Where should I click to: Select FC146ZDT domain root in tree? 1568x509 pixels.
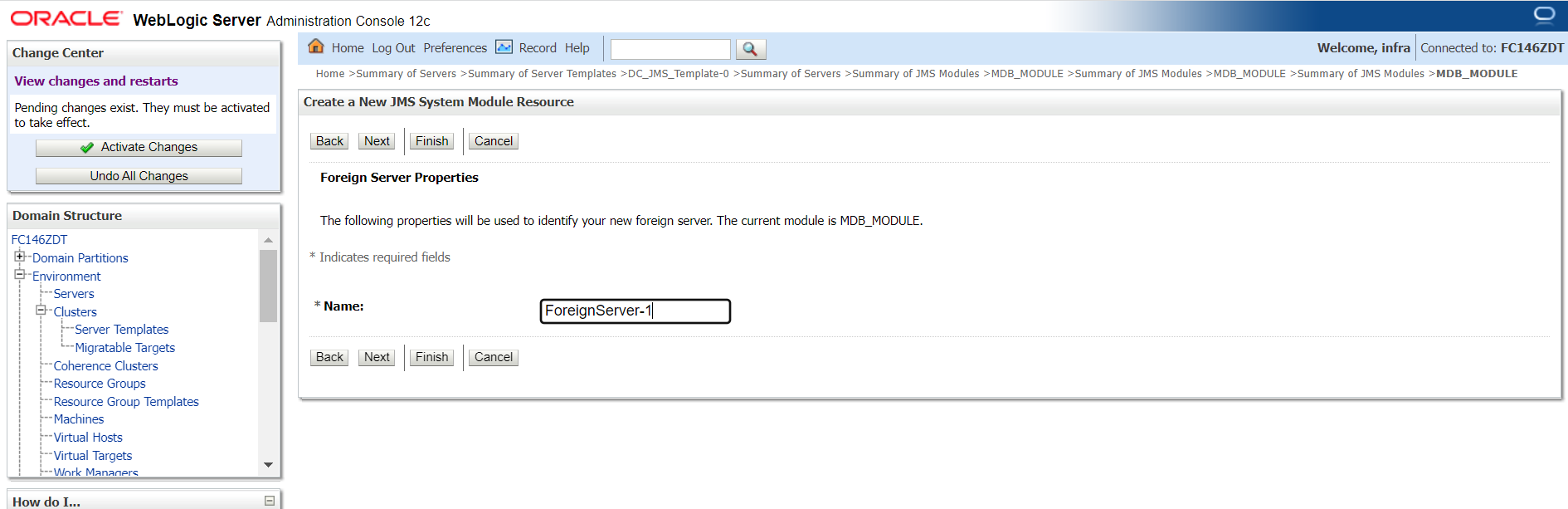[39, 240]
